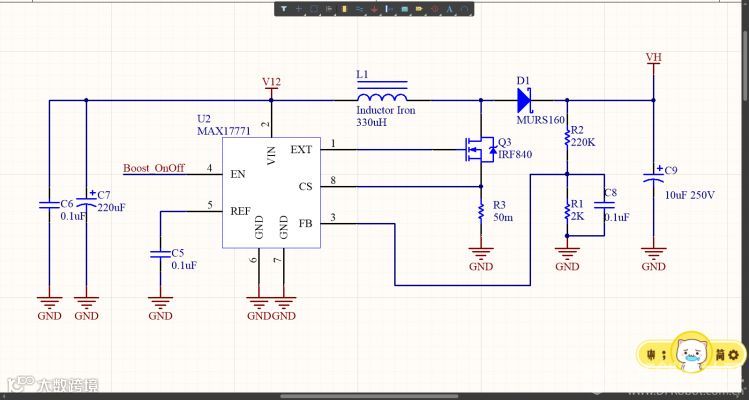Click the VIN pin name on U2

tap(271, 156)
